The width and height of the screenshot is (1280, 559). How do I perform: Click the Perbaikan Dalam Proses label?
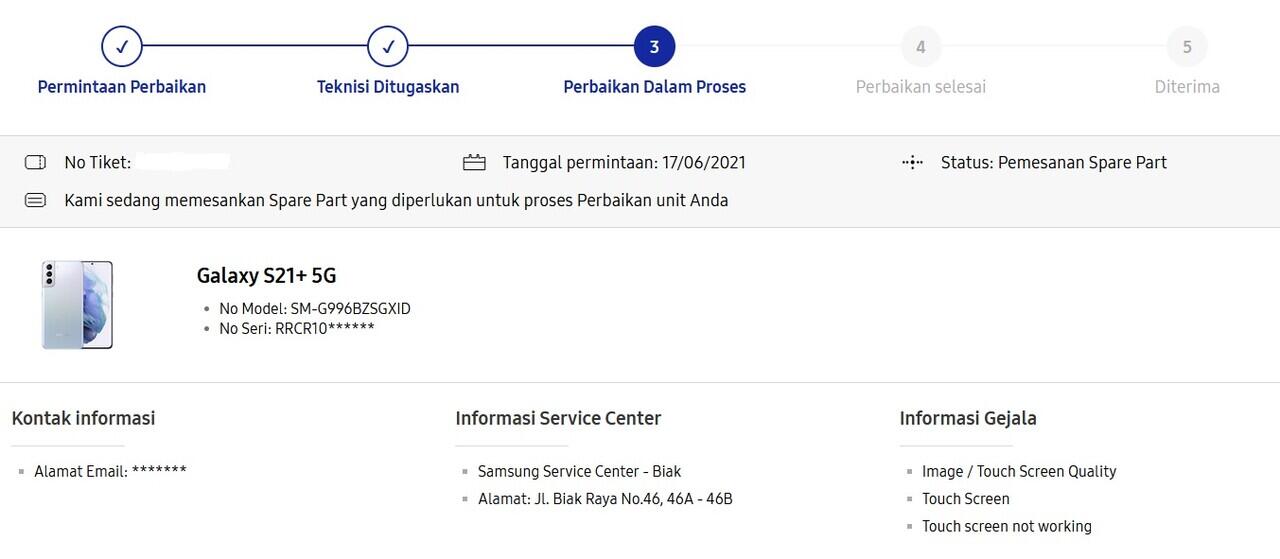point(655,87)
